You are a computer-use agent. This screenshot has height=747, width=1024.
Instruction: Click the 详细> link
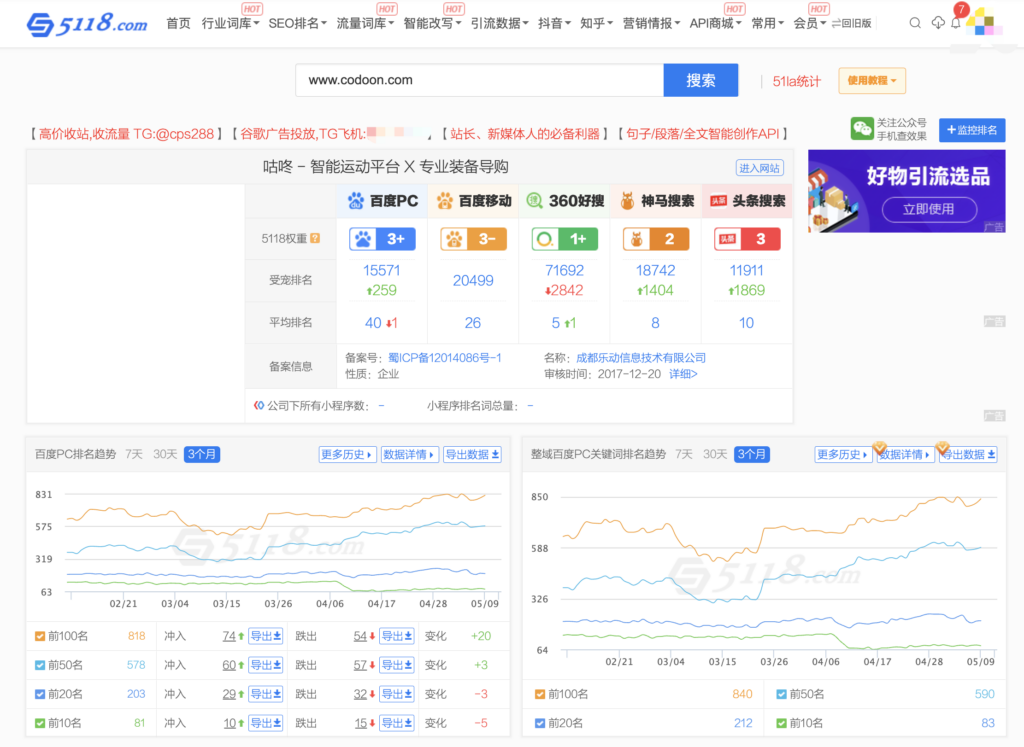(x=683, y=374)
